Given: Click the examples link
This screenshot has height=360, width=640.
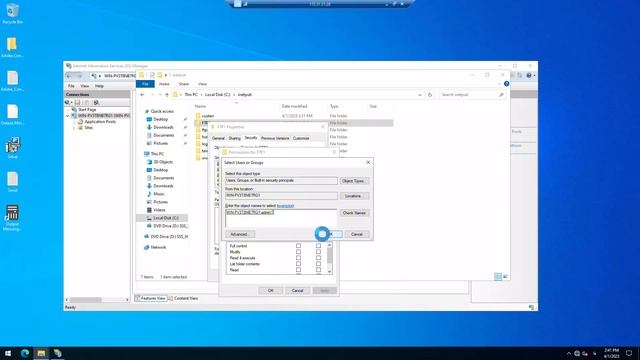Looking at the screenshot, I should click(x=285, y=206).
